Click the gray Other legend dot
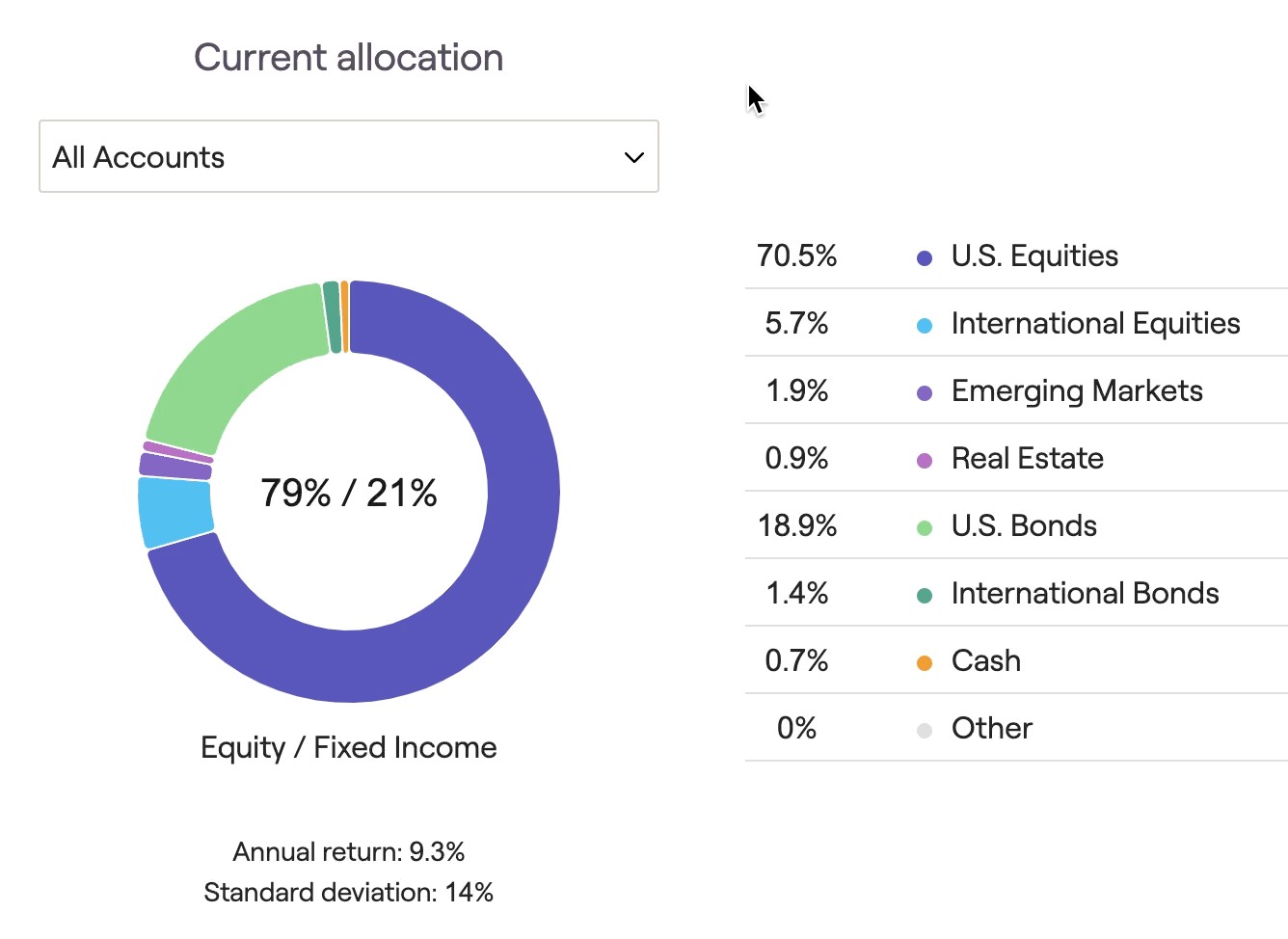 click(x=925, y=730)
